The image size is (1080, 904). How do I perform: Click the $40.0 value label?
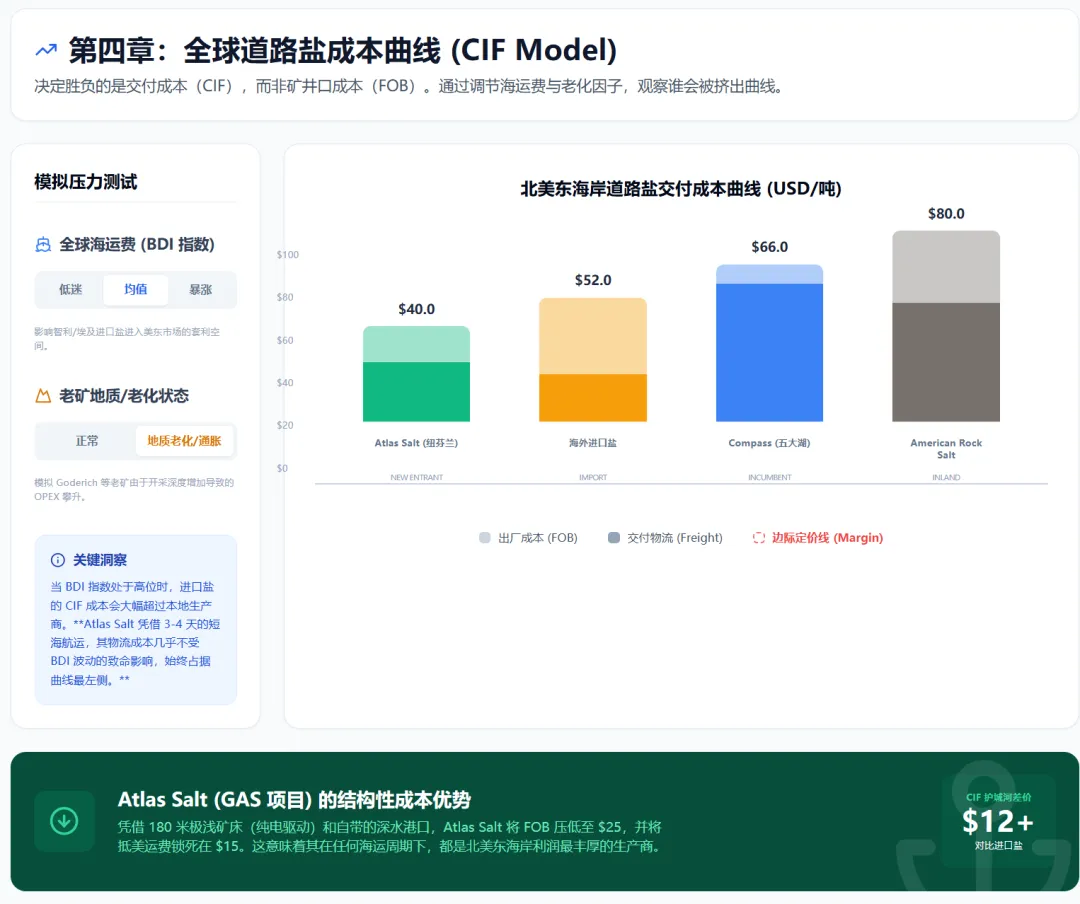[x=417, y=309]
